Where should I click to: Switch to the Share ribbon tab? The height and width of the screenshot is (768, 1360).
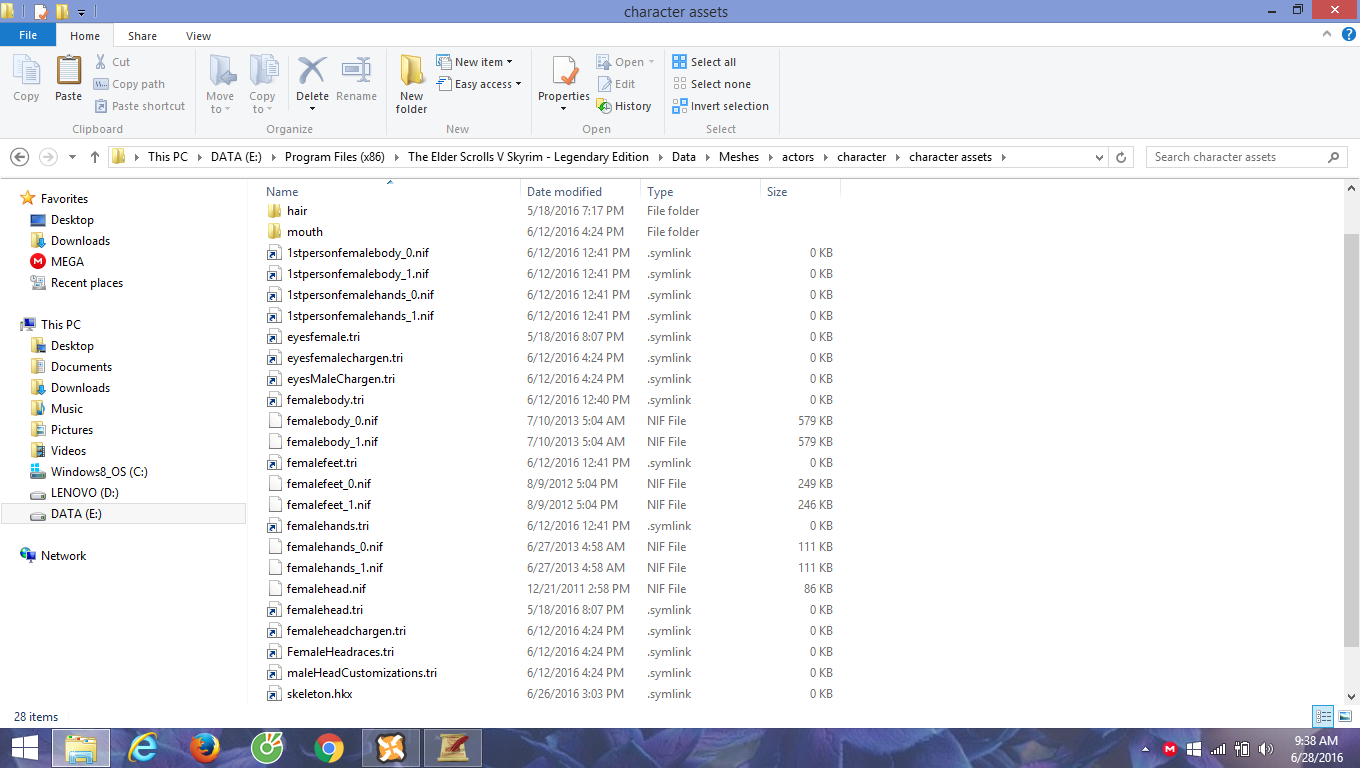[142, 36]
